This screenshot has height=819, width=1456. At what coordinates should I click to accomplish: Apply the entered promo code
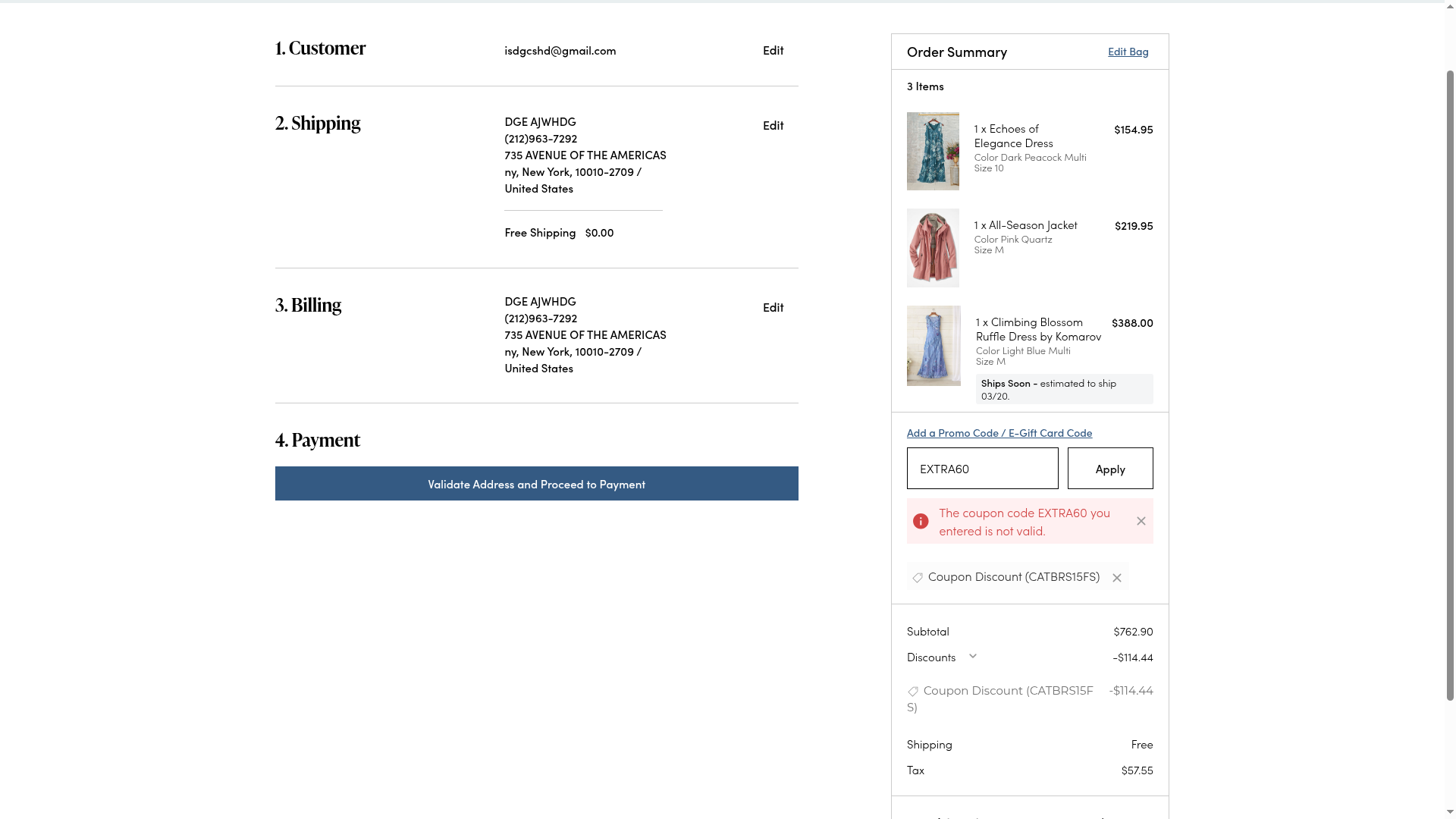tap(1109, 469)
